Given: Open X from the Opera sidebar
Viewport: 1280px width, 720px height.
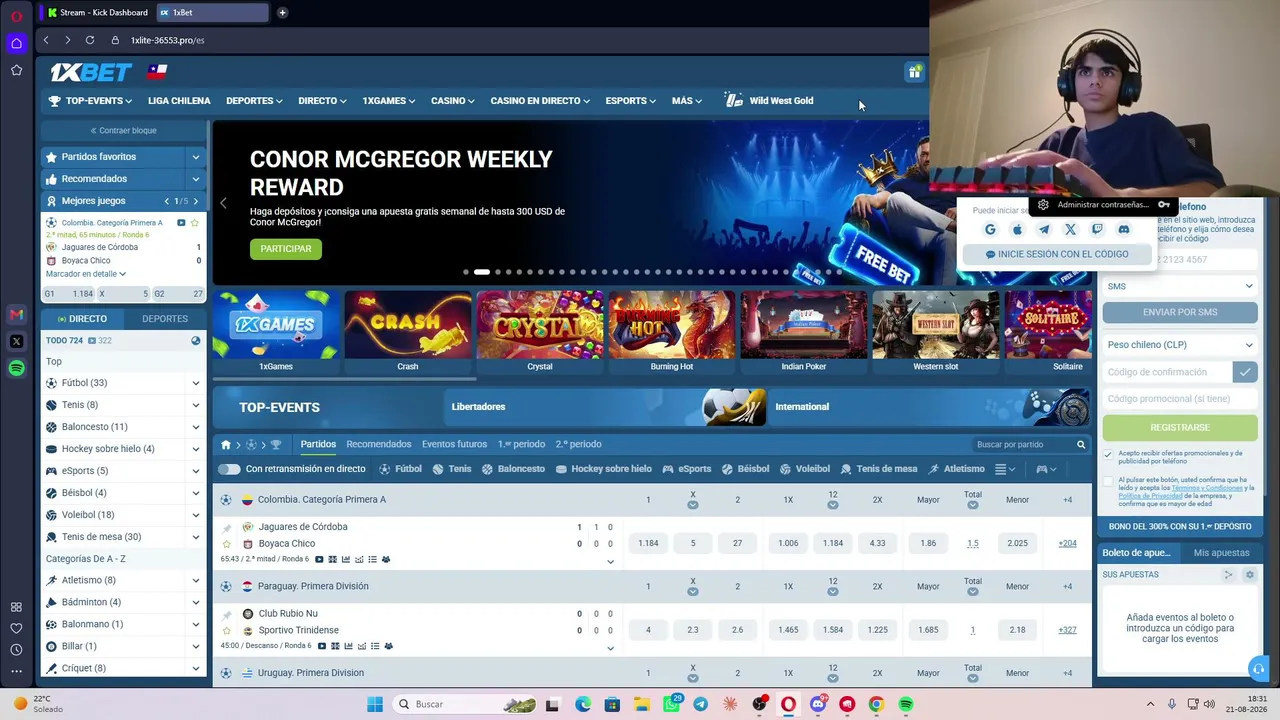Looking at the screenshot, I should tap(16, 341).
